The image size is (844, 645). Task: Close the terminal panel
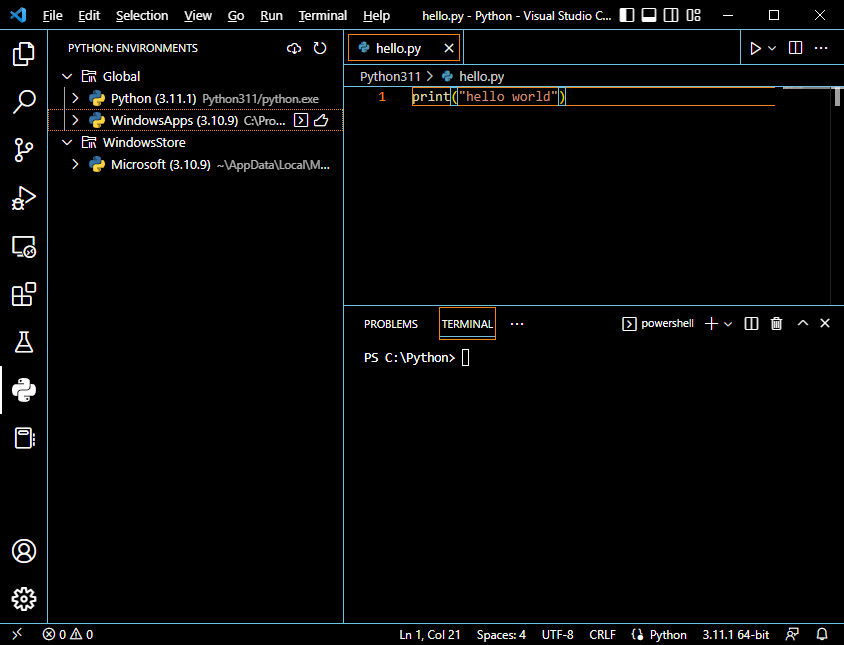[x=825, y=323]
